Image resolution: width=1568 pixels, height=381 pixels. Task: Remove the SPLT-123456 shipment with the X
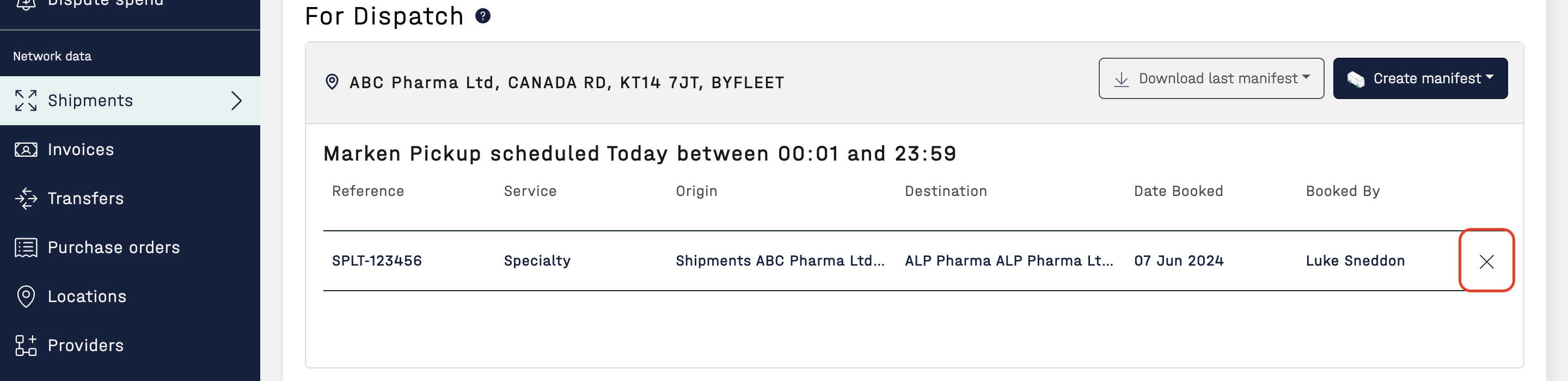point(1487,262)
